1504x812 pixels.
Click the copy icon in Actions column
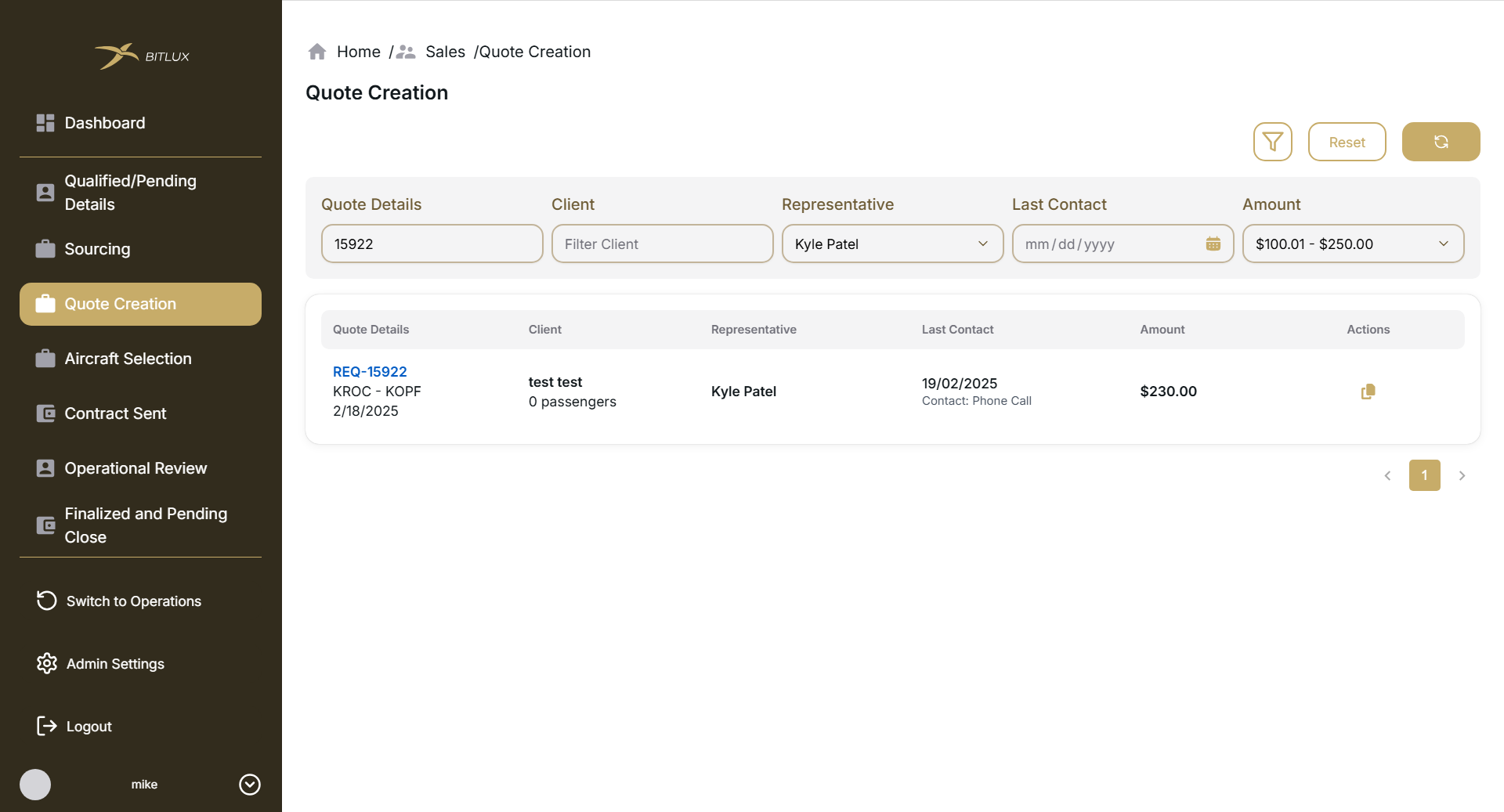tap(1368, 392)
